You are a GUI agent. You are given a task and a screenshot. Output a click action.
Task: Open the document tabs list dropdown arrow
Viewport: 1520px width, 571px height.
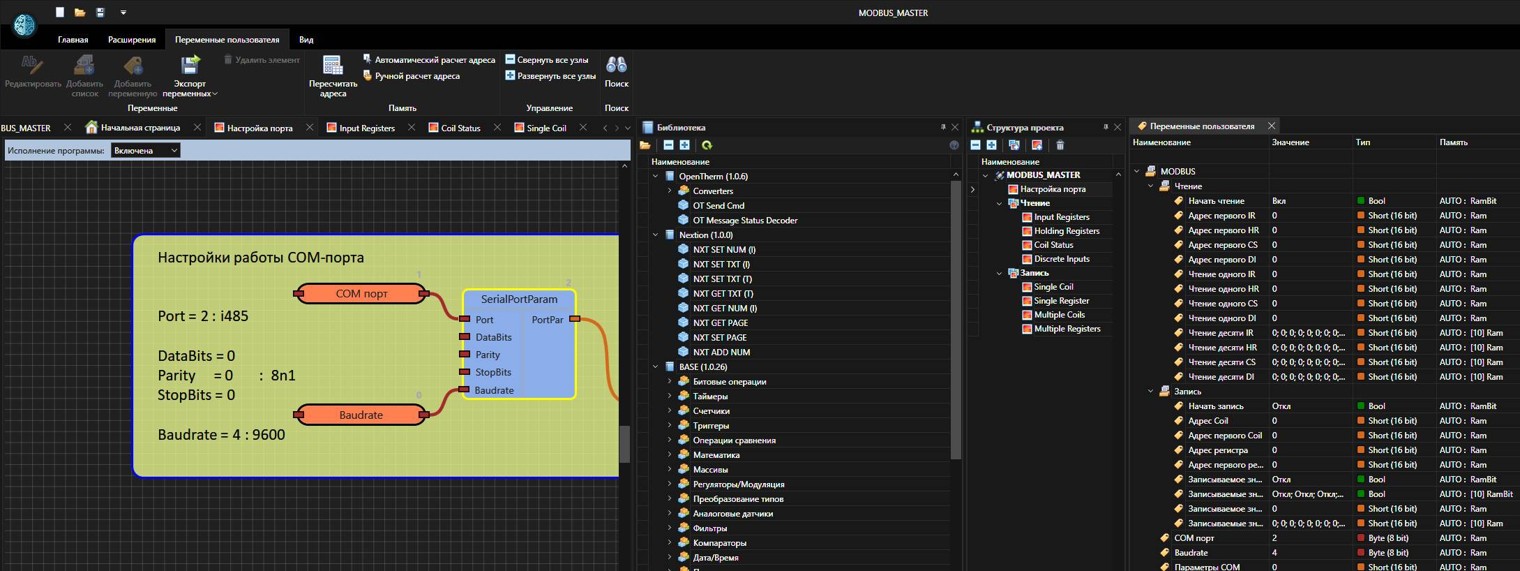628,128
